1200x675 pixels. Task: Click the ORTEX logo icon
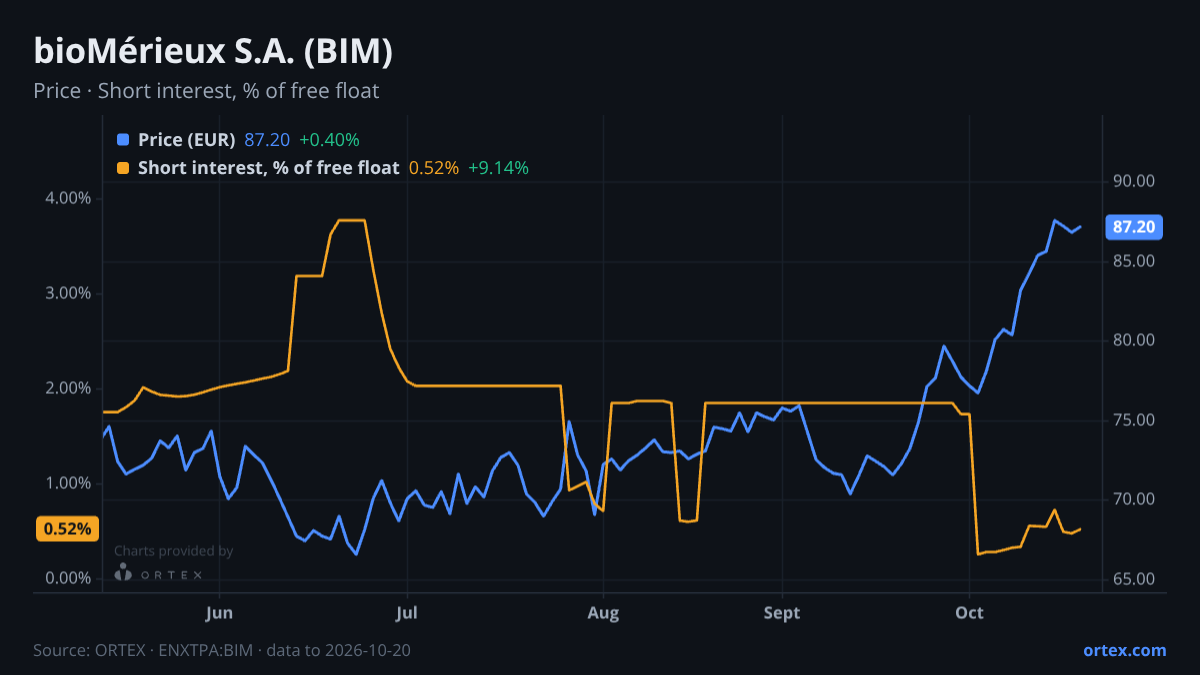(123, 573)
